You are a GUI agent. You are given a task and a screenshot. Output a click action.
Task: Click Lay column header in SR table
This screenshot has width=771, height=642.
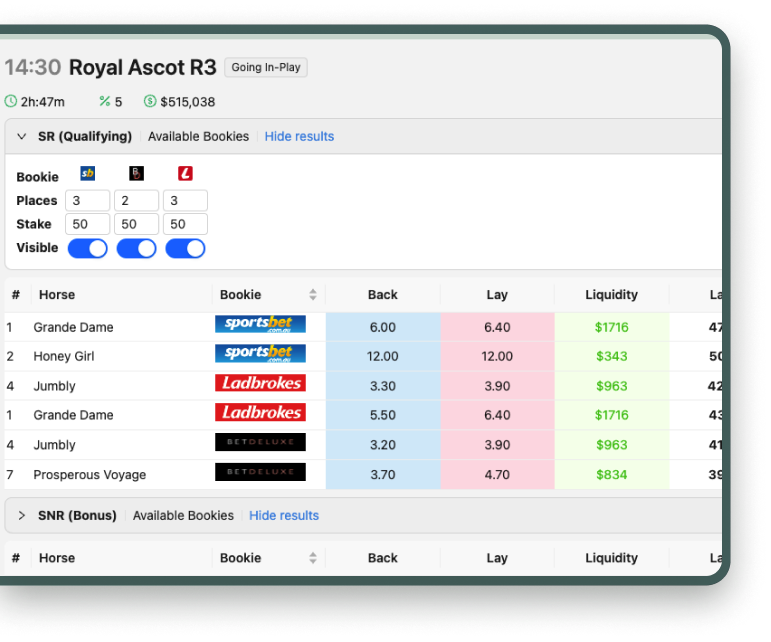click(497, 294)
